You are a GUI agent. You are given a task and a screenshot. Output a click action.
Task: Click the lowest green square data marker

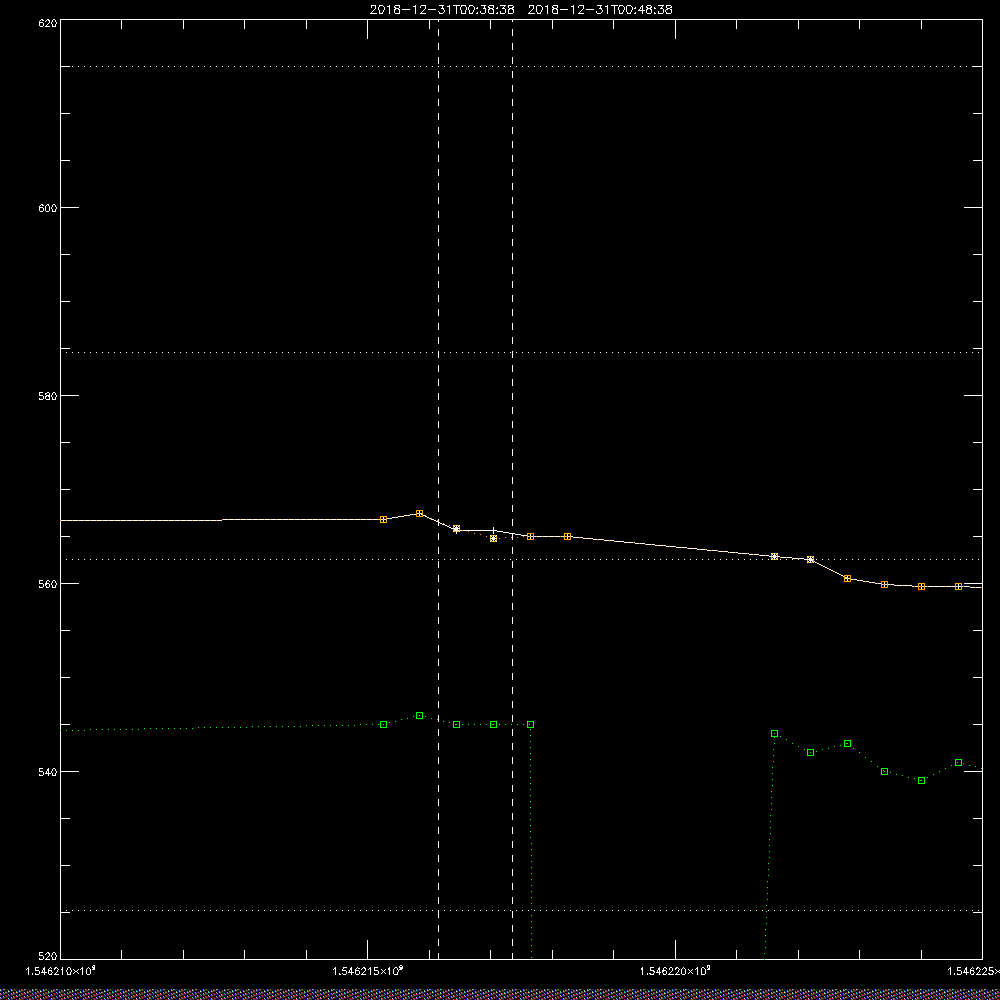922,781
